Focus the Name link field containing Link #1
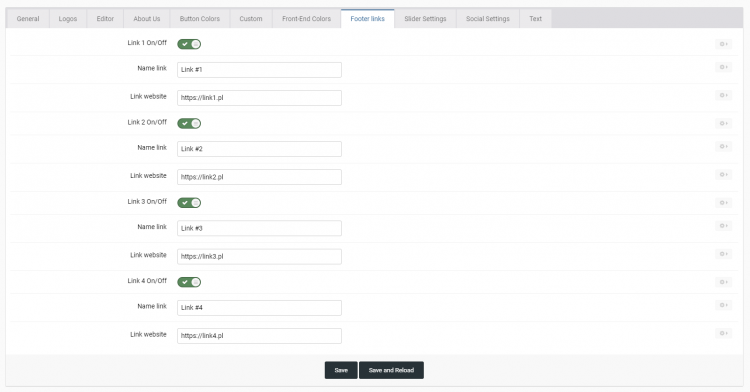 (x=259, y=70)
